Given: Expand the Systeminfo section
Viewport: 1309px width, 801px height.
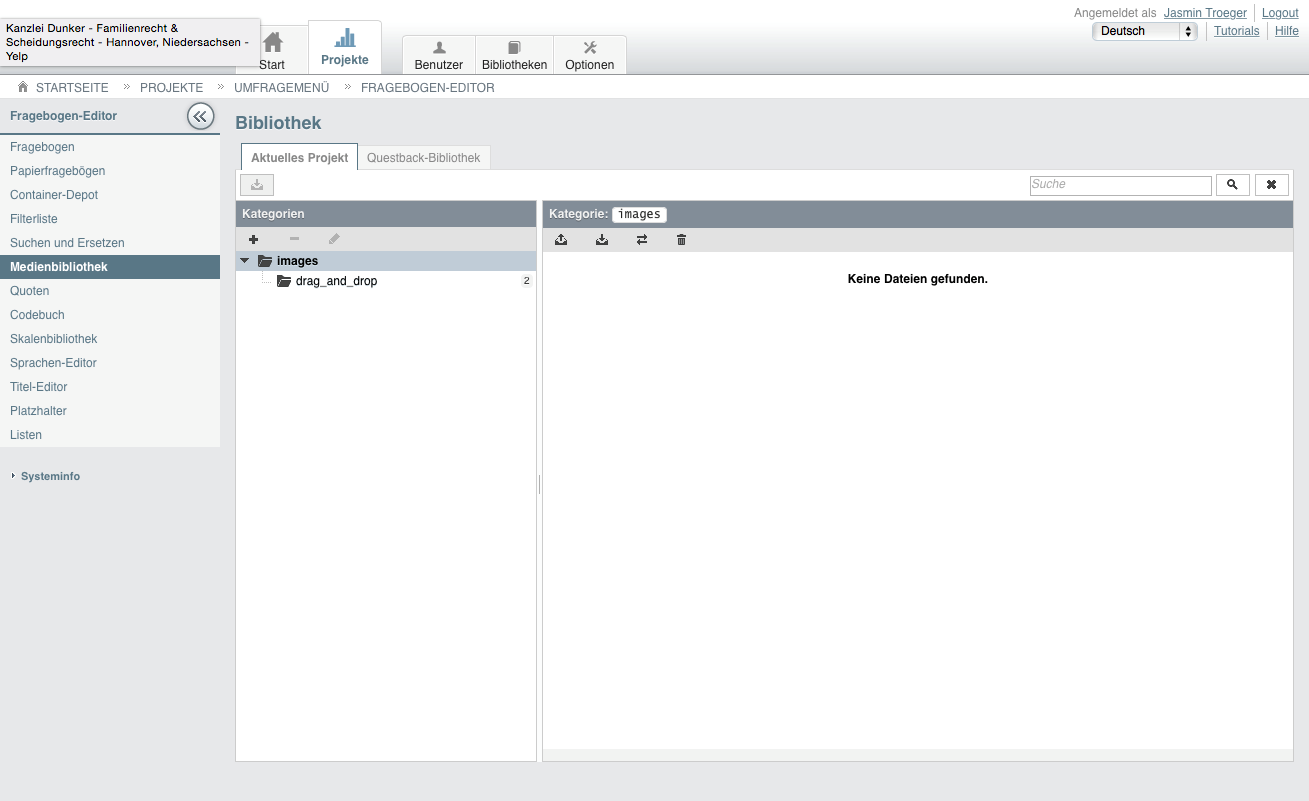Looking at the screenshot, I should pyautogui.click(x=50, y=476).
